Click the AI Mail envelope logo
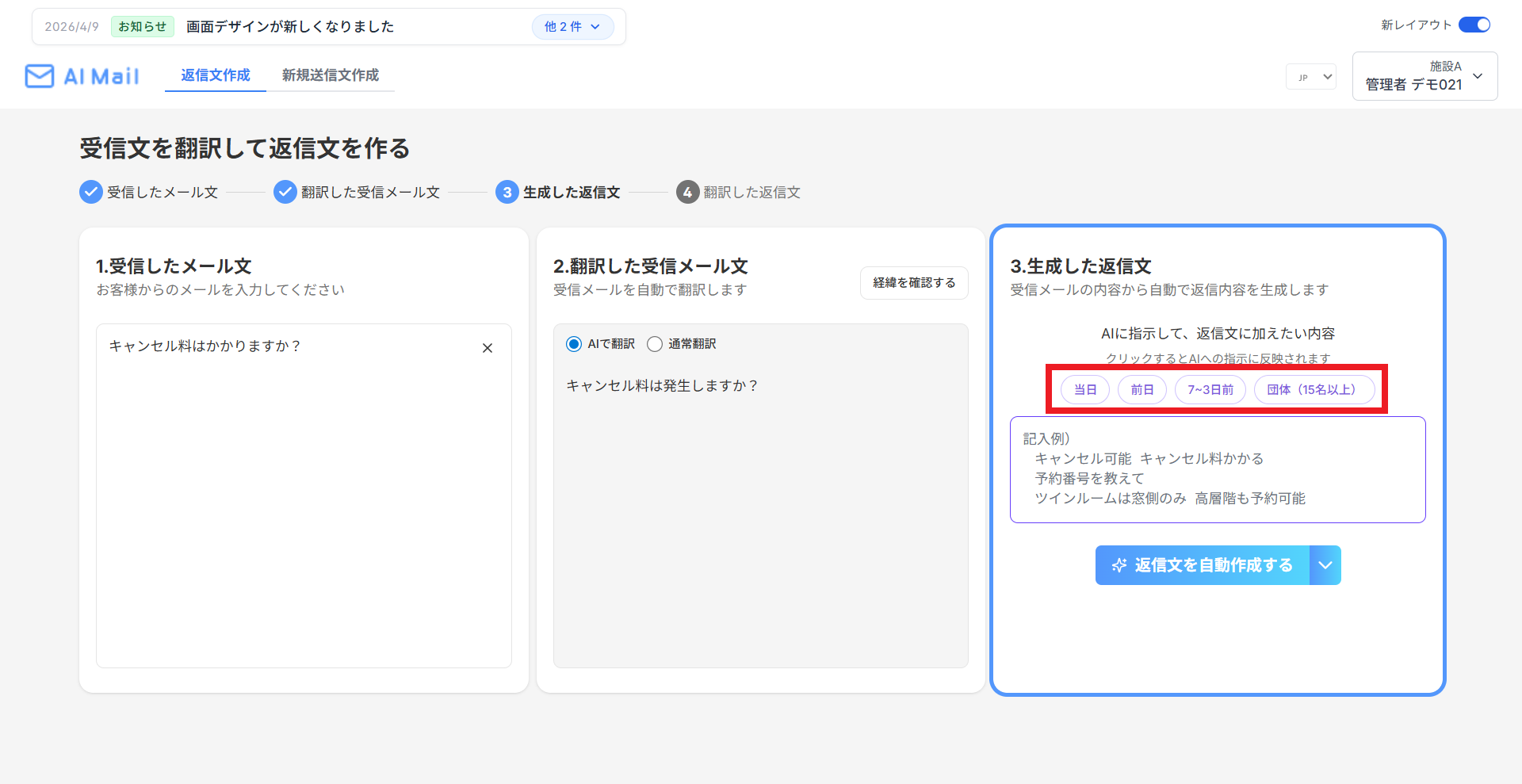The width and height of the screenshot is (1522, 784). (40, 76)
